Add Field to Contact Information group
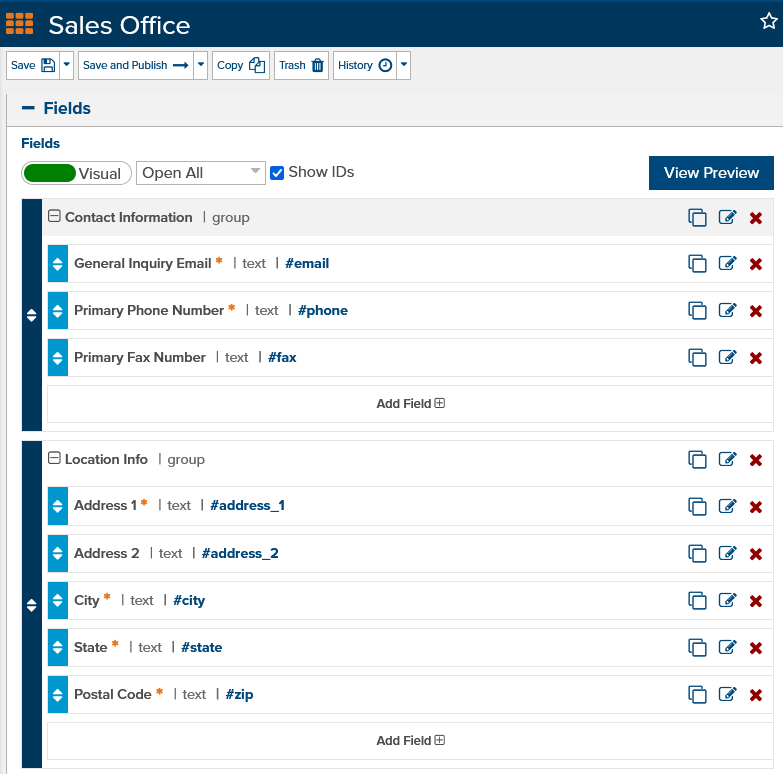Screen dimensions: 783x774 410,403
